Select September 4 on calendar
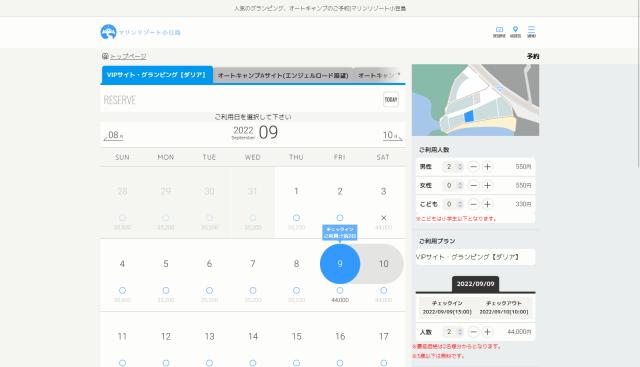Screen dimensions: 640x367 click(122, 275)
